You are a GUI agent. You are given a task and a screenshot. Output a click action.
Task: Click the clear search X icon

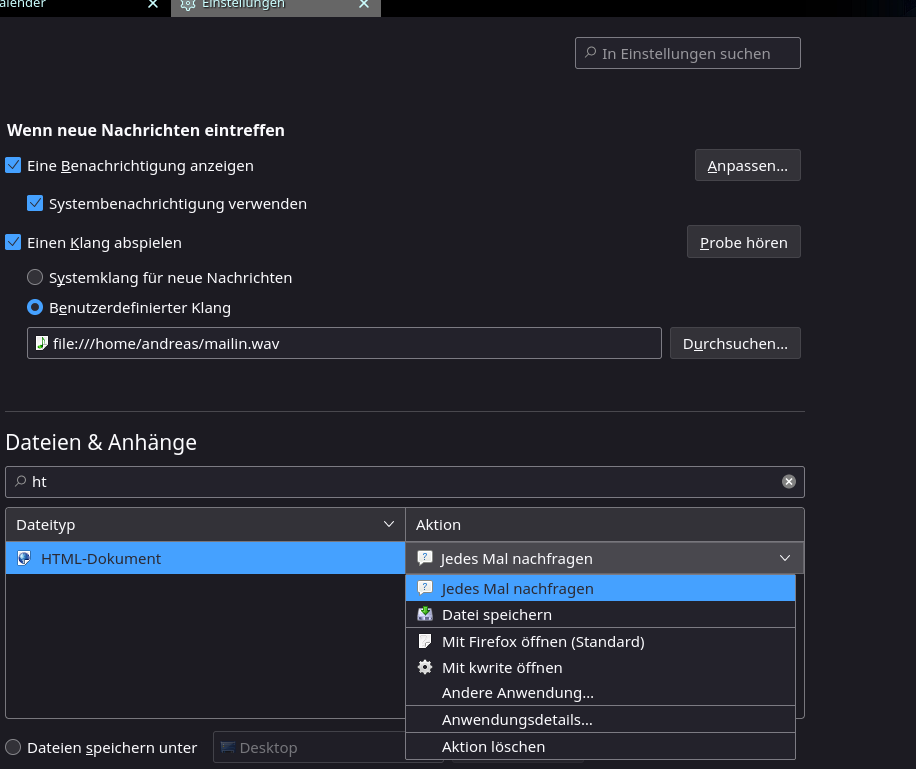click(789, 482)
